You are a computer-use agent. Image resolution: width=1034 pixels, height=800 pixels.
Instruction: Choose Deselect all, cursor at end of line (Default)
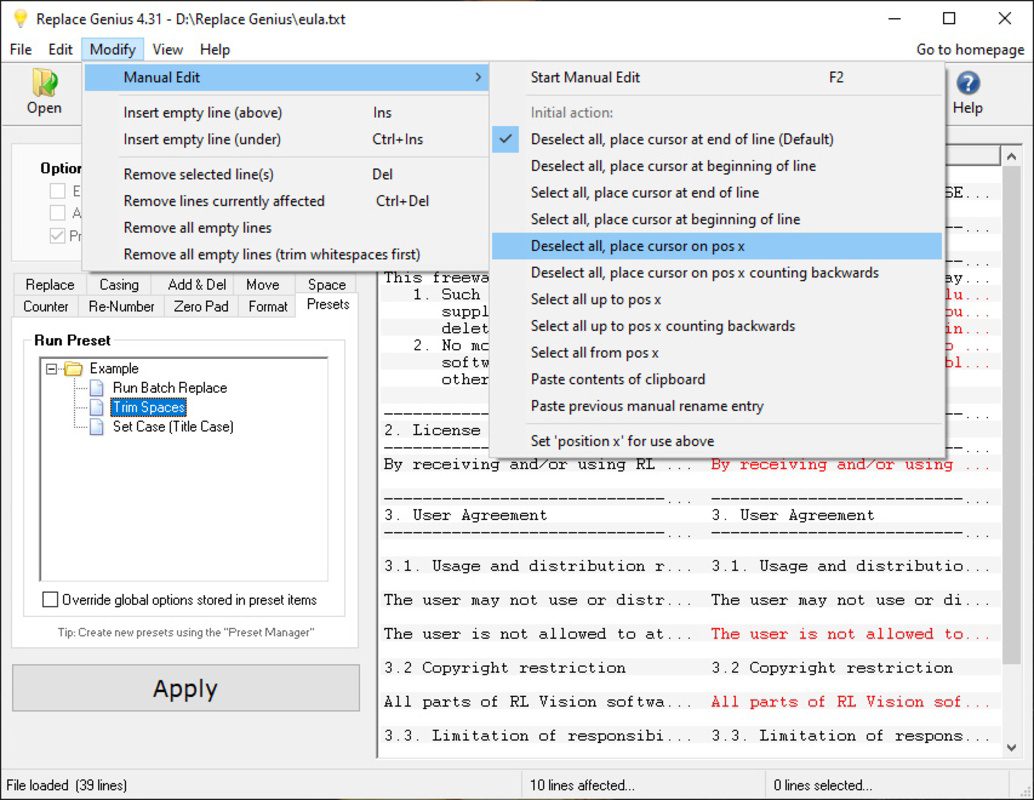(716, 139)
